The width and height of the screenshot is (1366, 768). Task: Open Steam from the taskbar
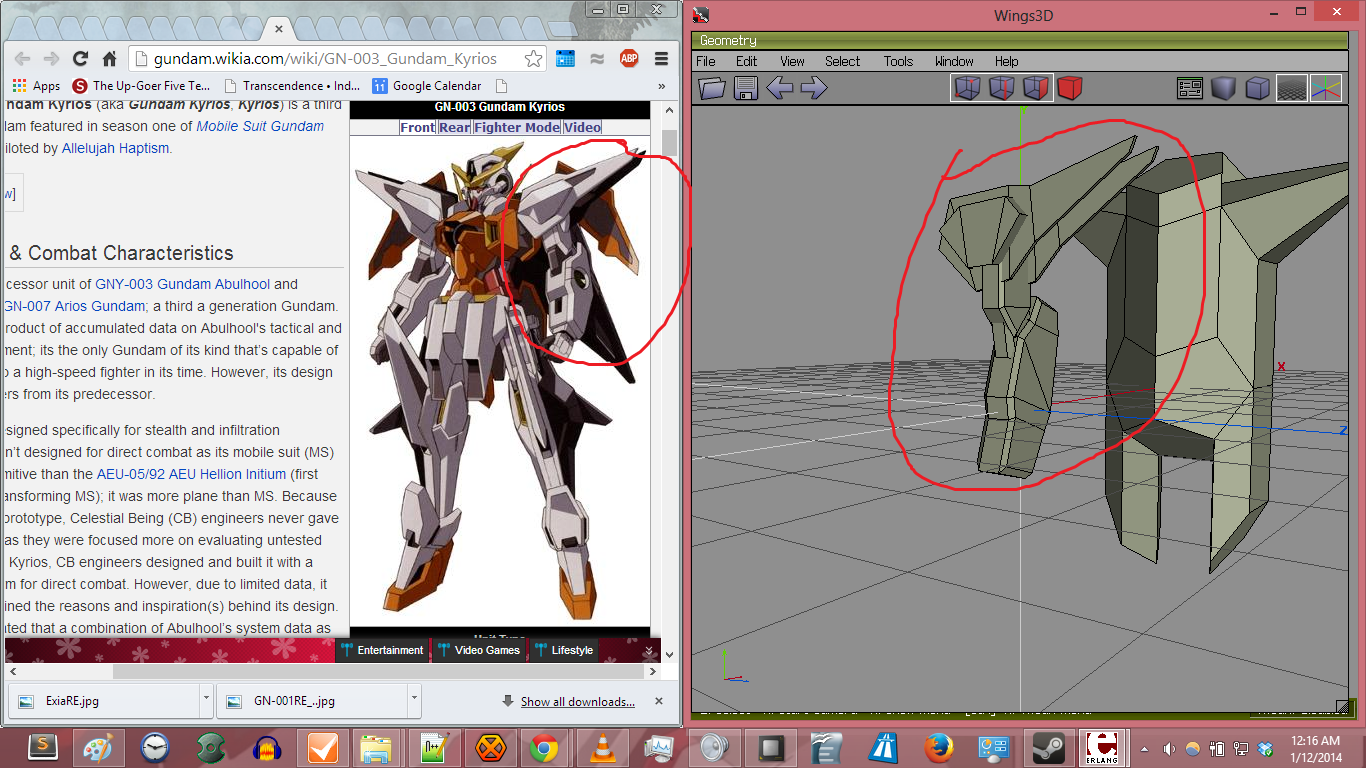tap(1047, 748)
